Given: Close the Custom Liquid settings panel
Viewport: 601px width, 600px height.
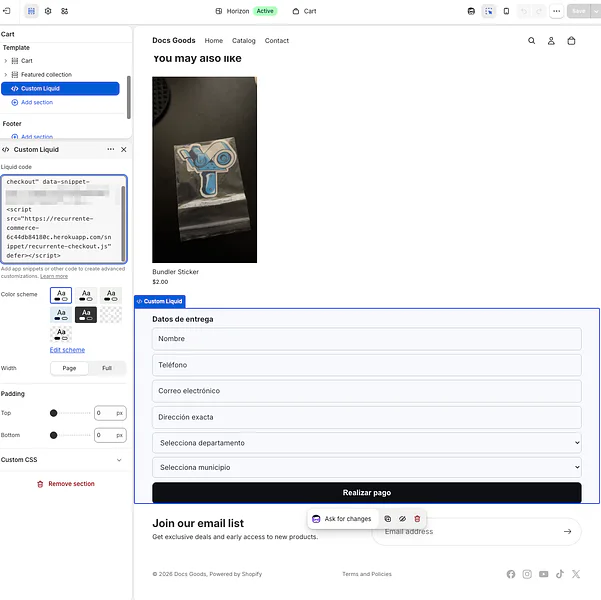Looking at the screenshot, I should 123,150.
